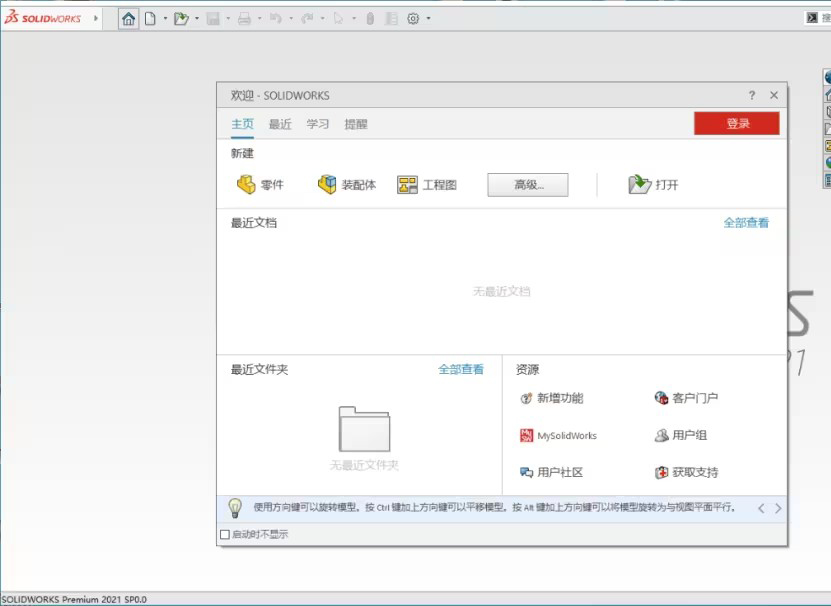
Task: Open the New document dropdown arrow
Action: point(165,19)
